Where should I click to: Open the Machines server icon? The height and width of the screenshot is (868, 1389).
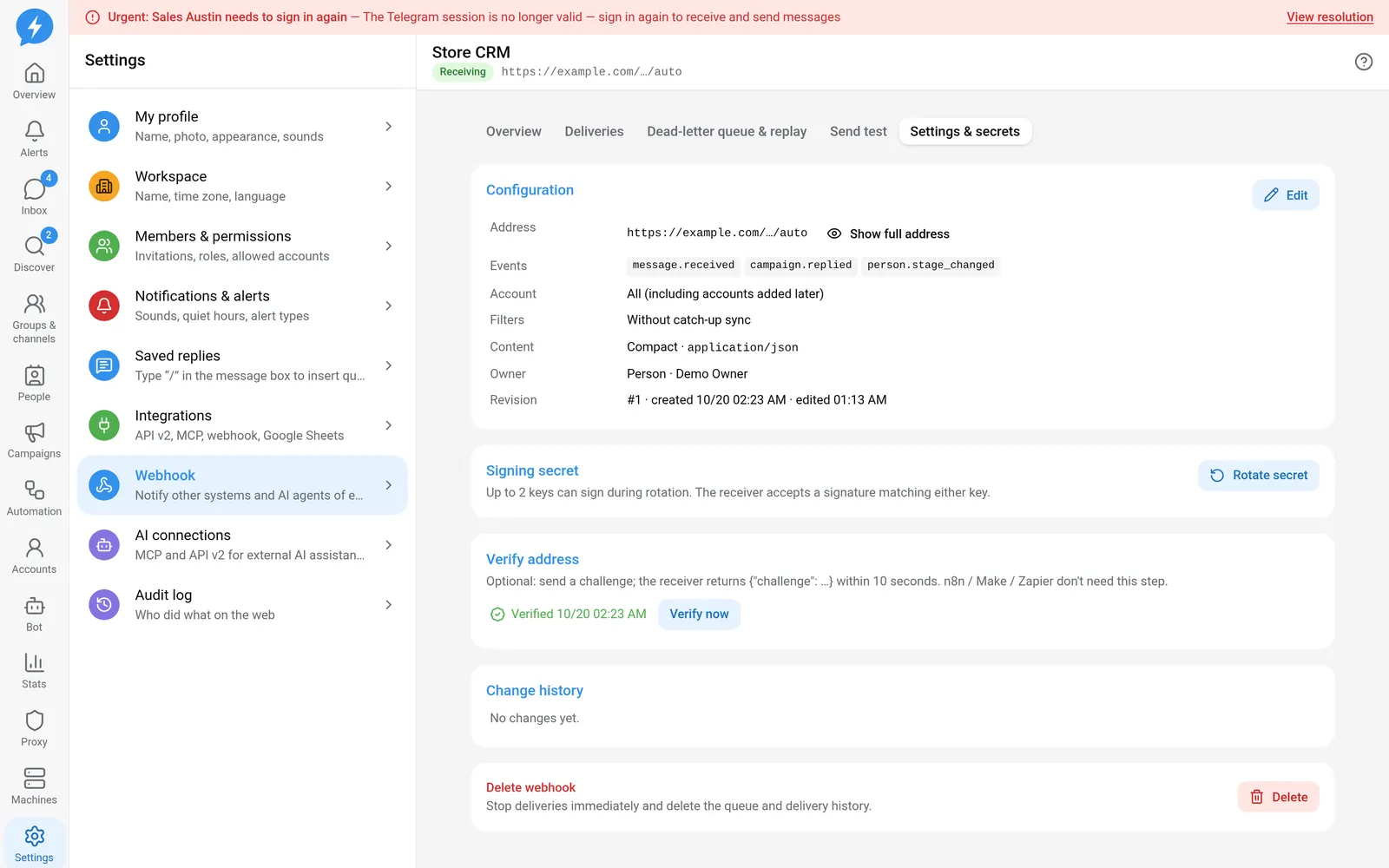coord(34,786)
